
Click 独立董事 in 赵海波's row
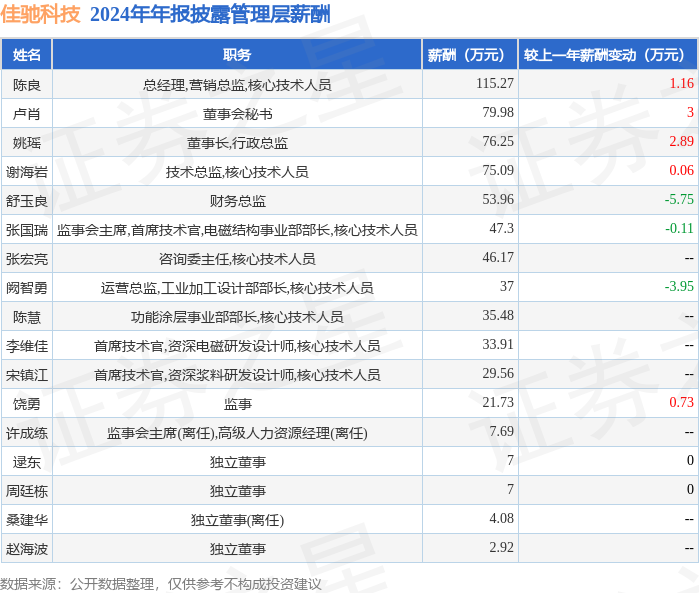[x=237, y=549]
